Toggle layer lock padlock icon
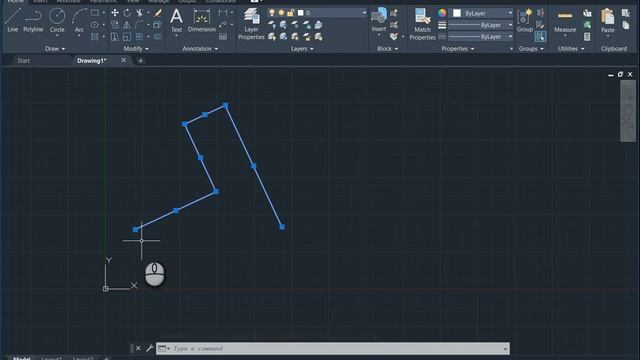 [x=290, y=13]
